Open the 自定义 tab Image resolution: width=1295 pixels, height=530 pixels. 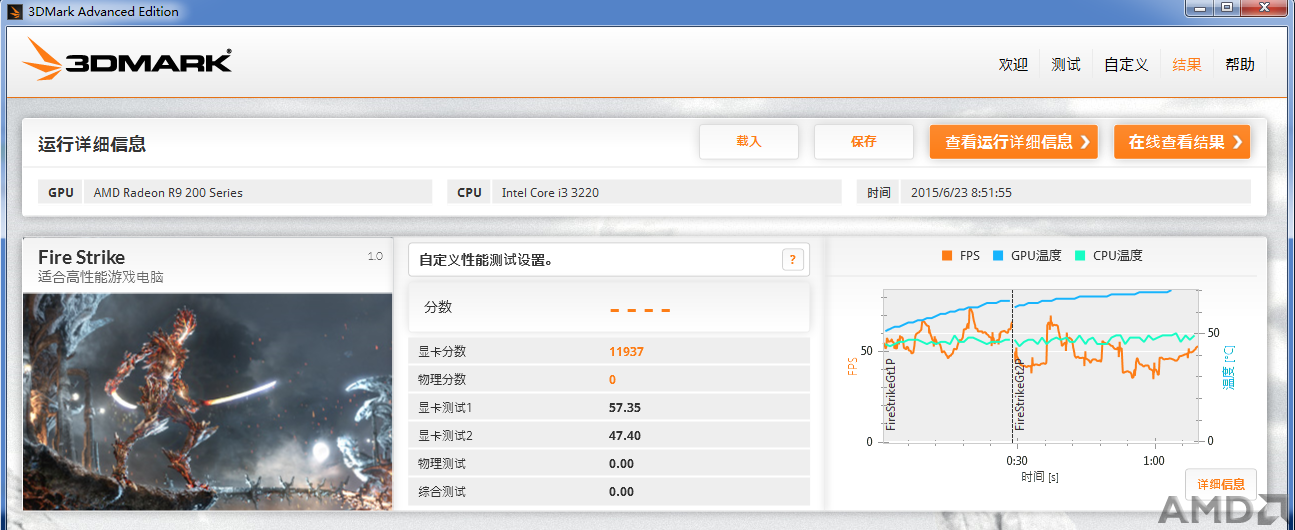[x=1126, y=64]
